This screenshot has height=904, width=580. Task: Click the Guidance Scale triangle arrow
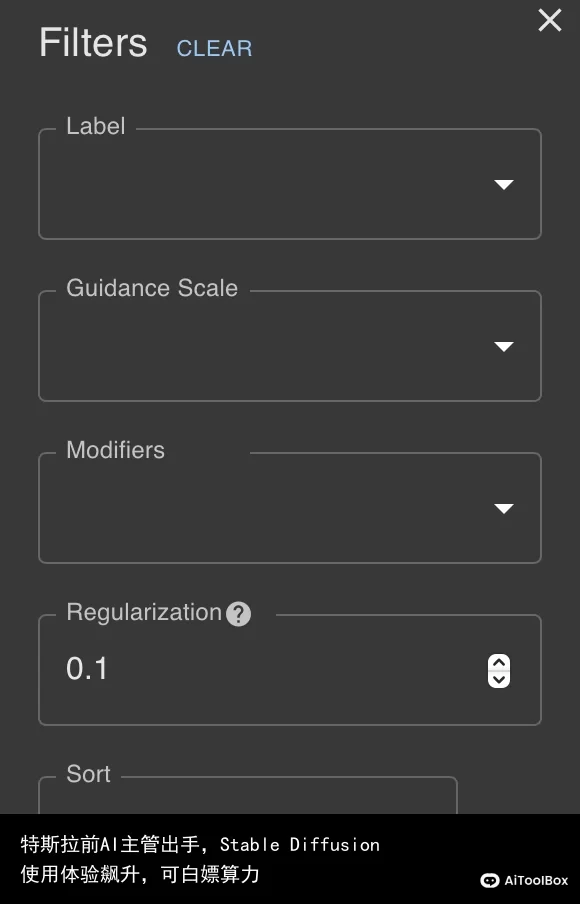click(504, 346)
